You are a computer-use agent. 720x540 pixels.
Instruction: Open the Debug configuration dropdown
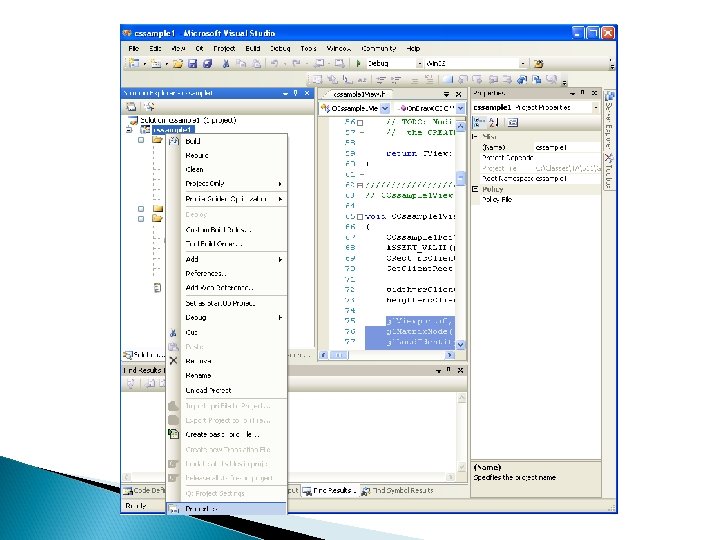[x=419, y=63]
